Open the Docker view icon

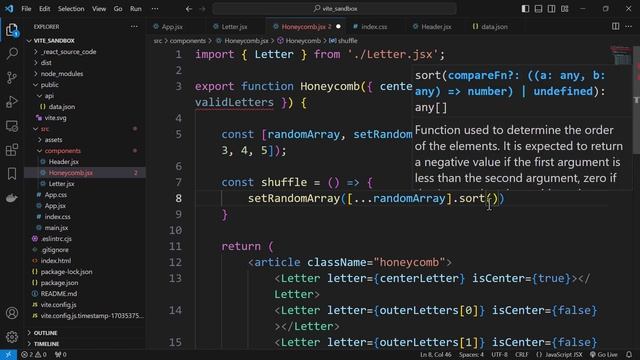click(12, 198)
